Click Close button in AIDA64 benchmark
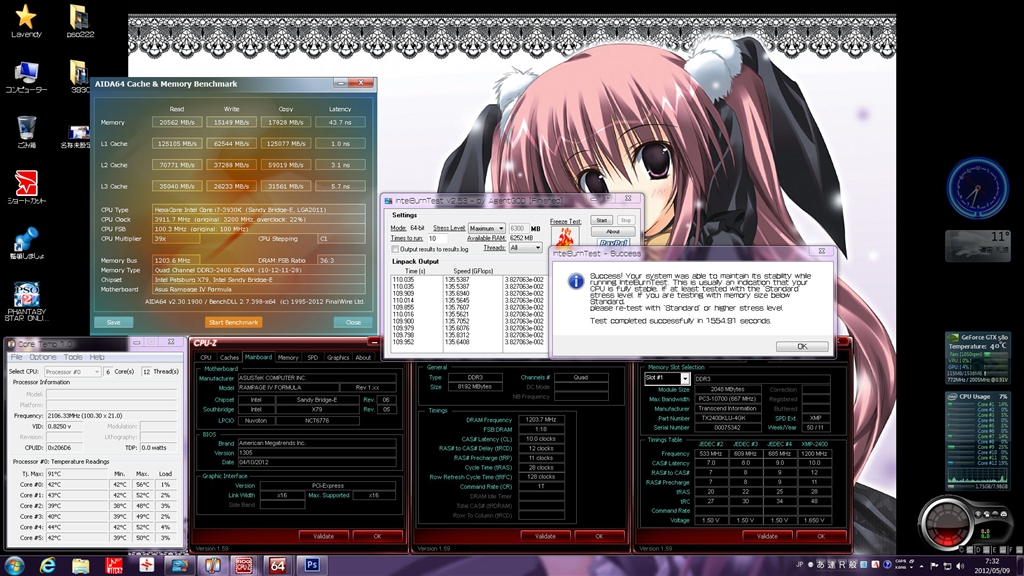Screen dimensions: 1024x576 [x=353, y=322]
